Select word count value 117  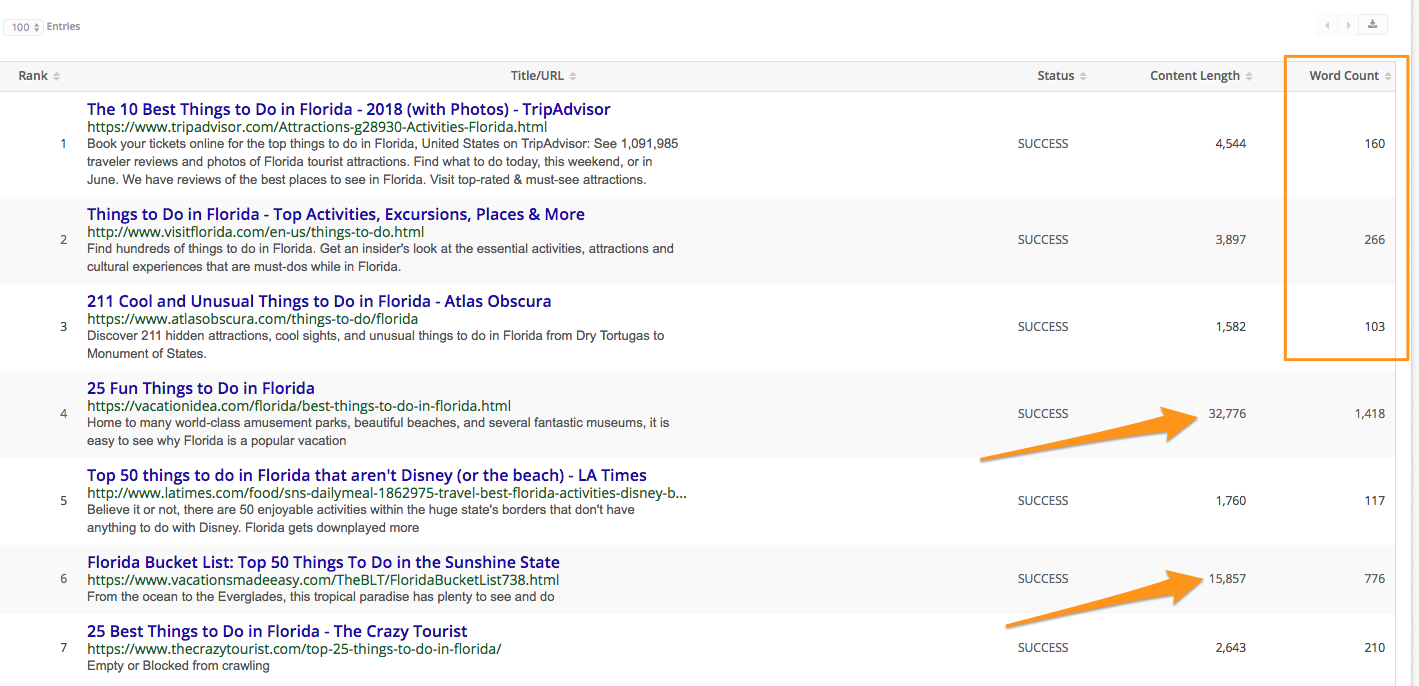click(1375, 501)
